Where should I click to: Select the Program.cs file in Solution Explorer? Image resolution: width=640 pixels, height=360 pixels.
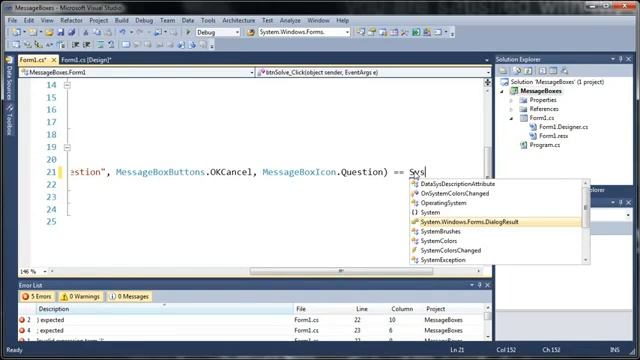pos(544,145)
